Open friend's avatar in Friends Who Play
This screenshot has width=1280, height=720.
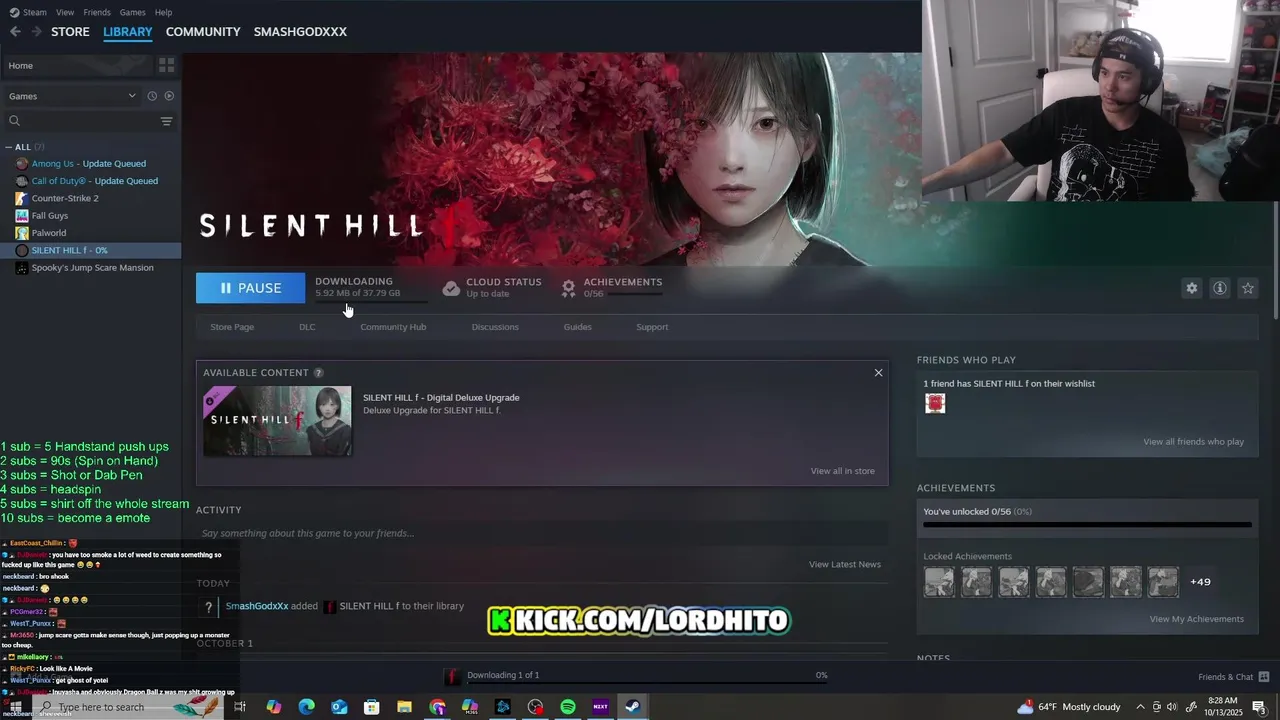tap(935, 403)
